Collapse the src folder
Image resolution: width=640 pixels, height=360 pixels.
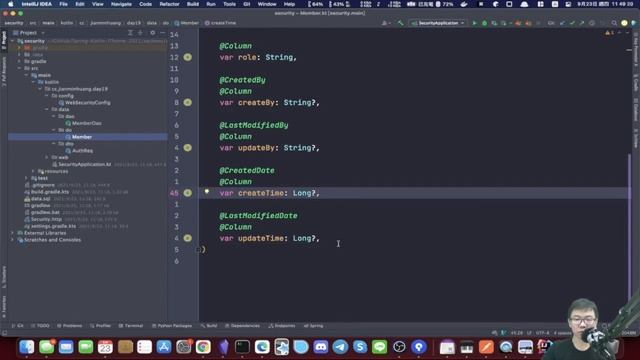pos(19,68)
